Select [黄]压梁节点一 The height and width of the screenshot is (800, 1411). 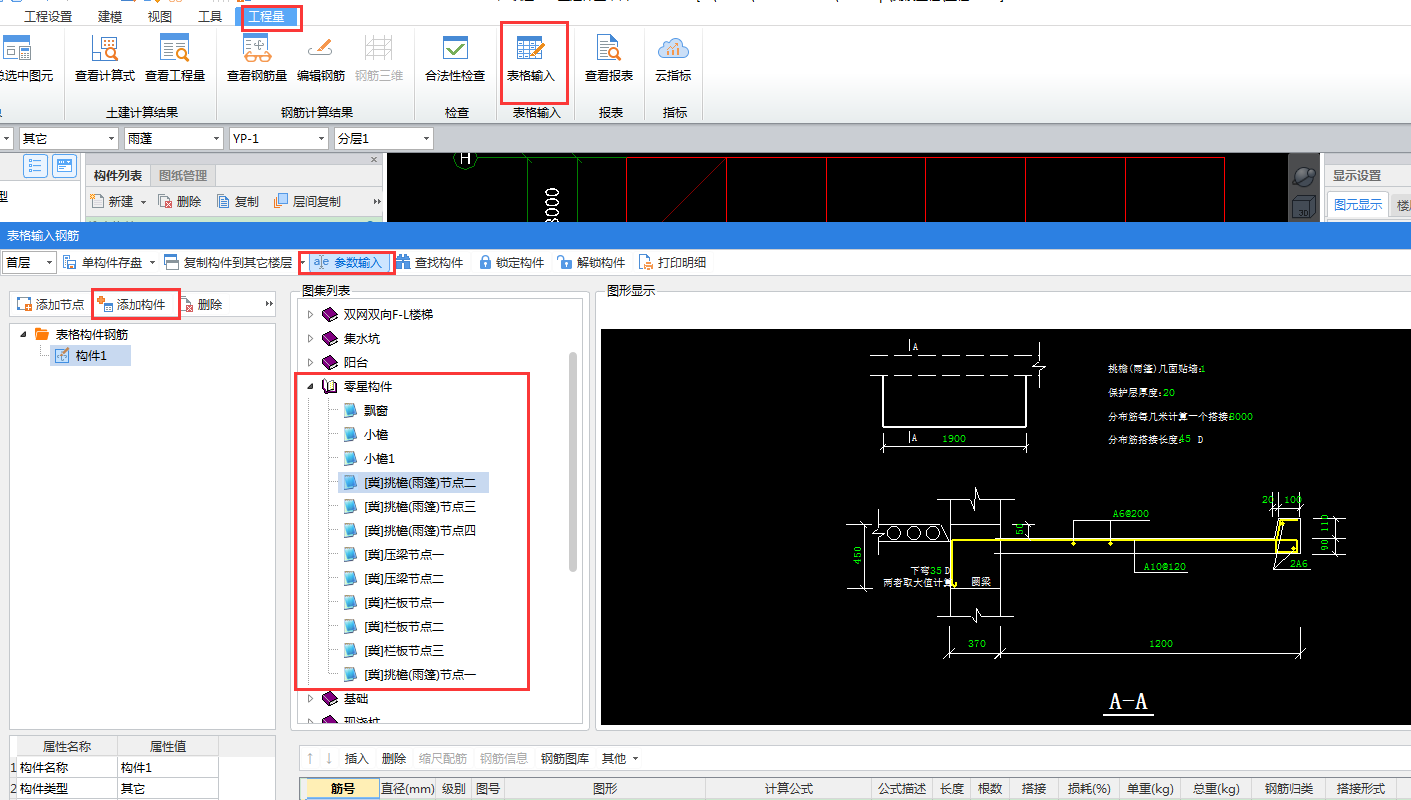404,554
